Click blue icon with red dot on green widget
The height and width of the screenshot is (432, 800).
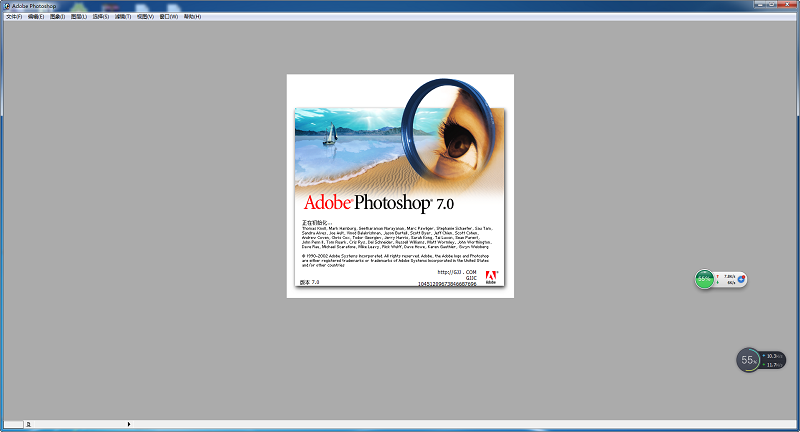tap(742, 279)
